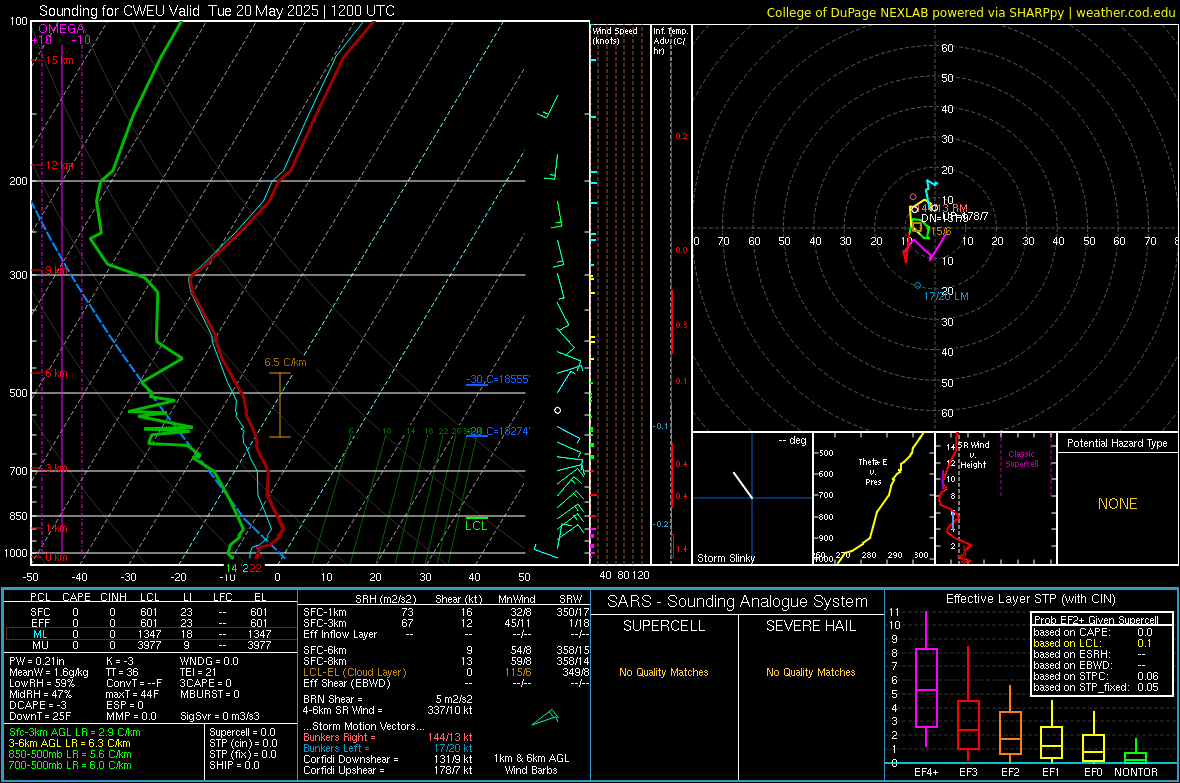Click the magenta EF4+ box plot
The image size is (1180, 783).
click(926, 679)
